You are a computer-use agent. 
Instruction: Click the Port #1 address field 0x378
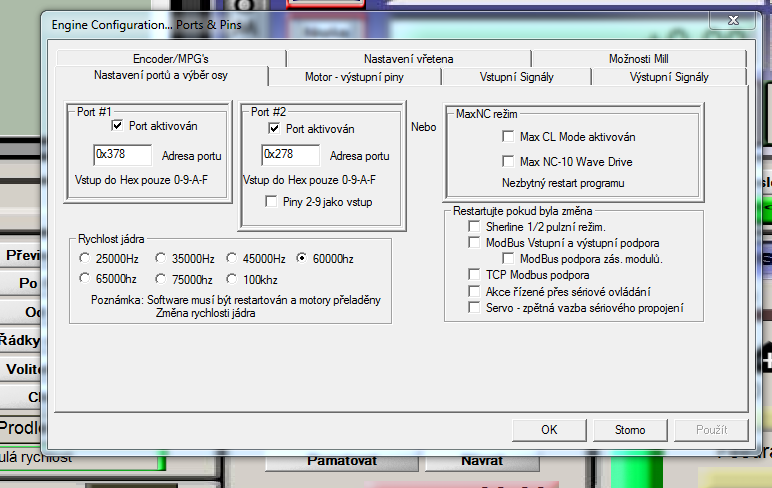click(122, 155)
